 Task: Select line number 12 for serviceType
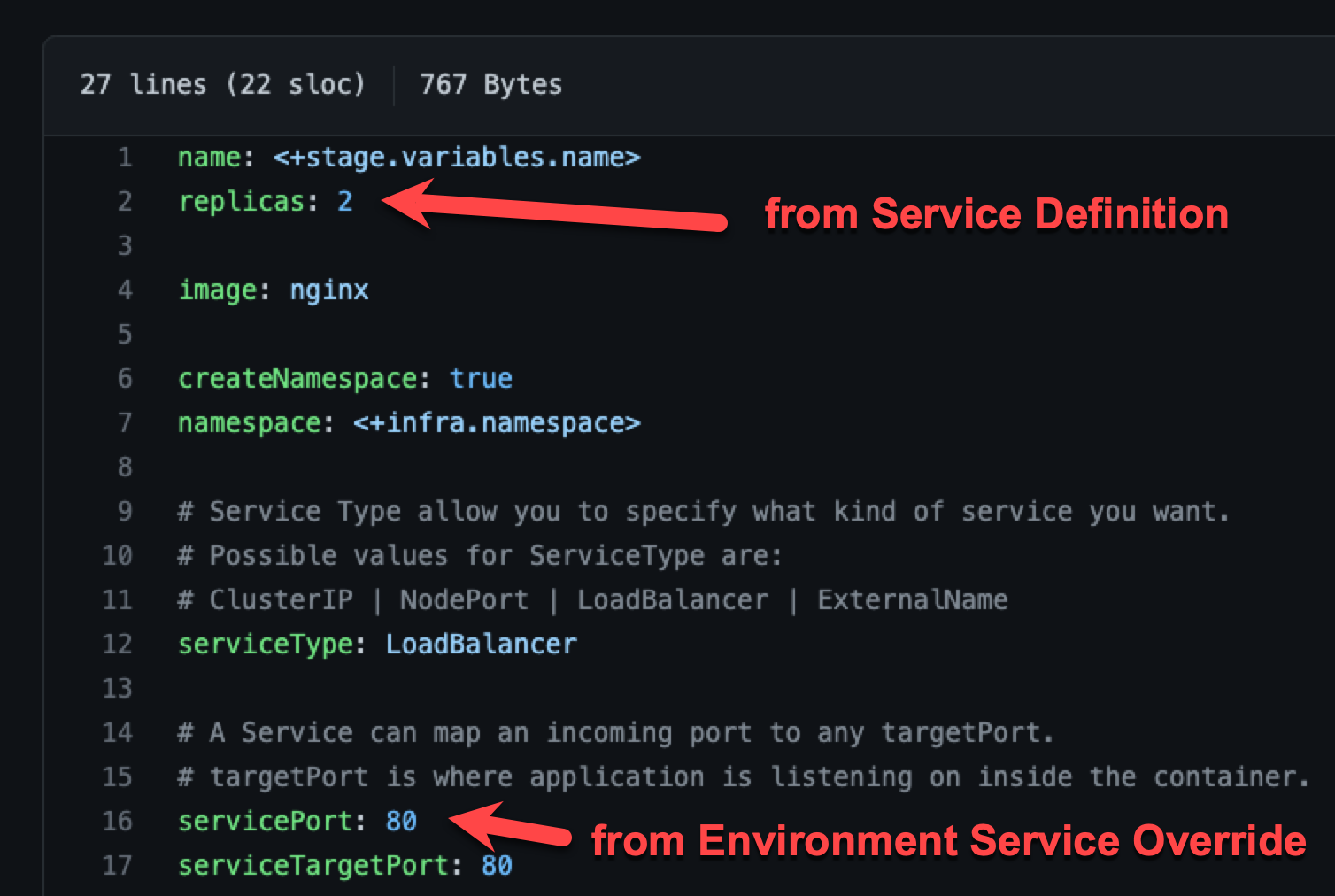pos(118,645)
